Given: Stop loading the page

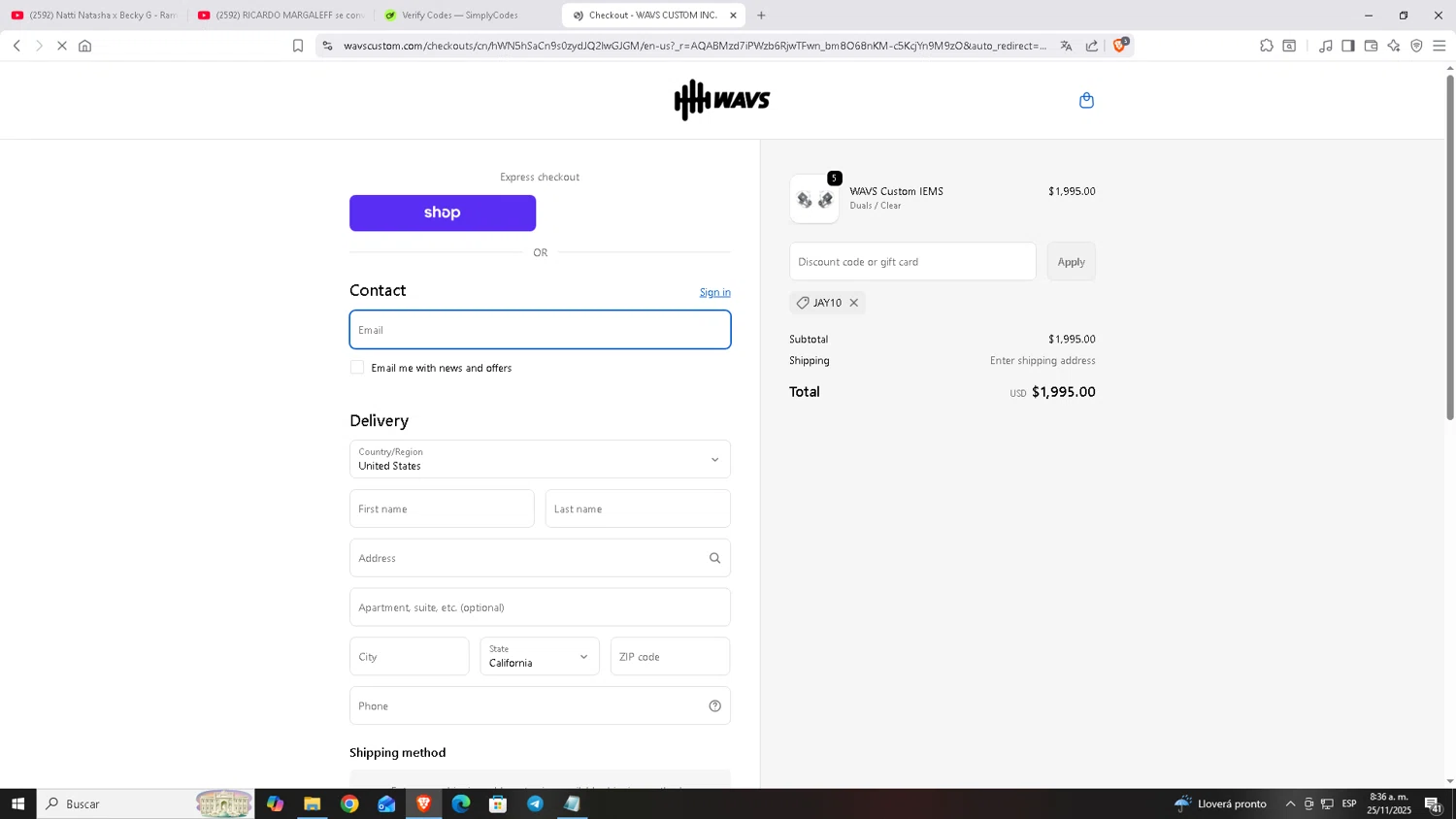Looking at the screenshot, I should [61, 46].
